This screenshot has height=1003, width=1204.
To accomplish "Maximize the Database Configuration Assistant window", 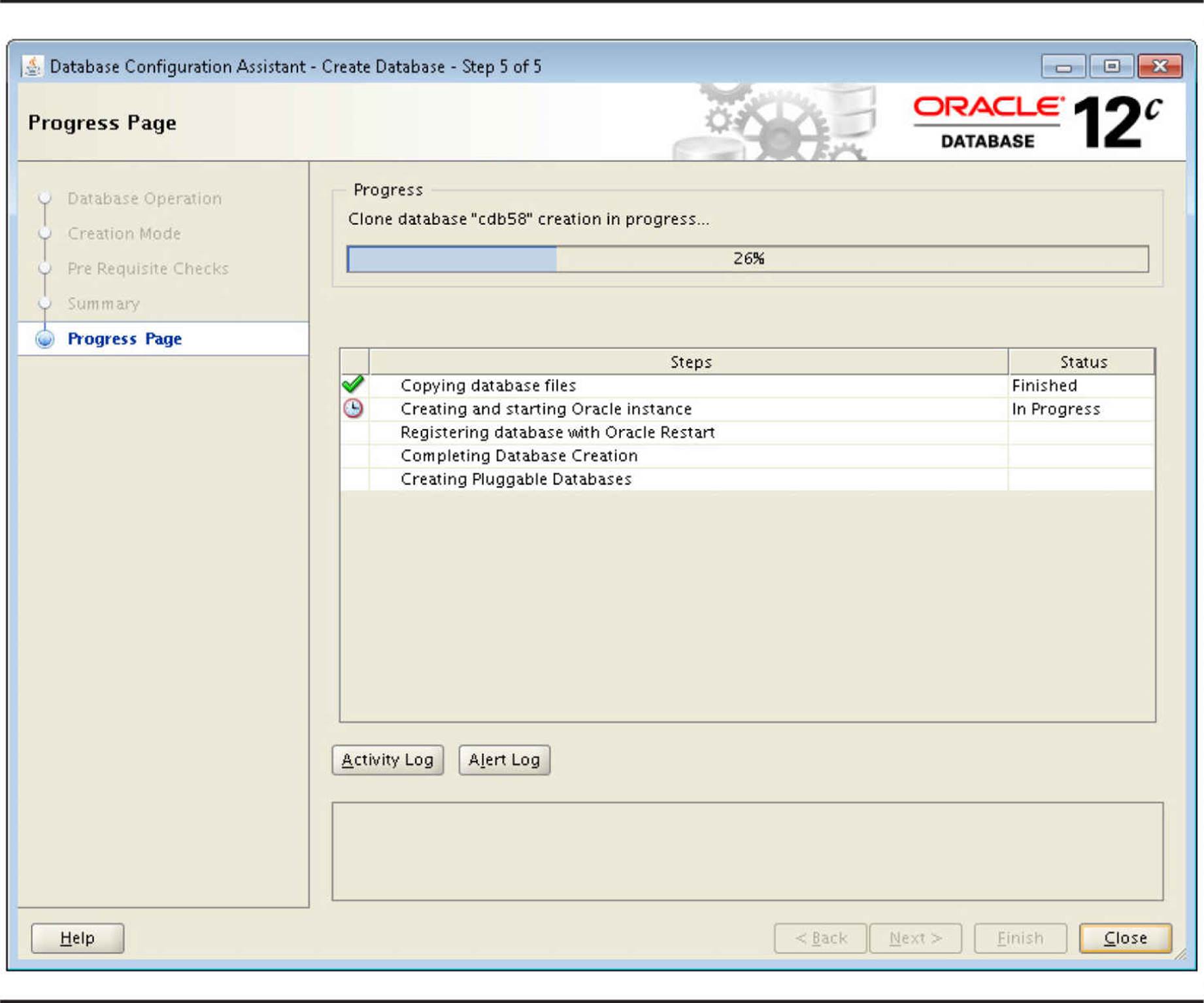I will tap(1111, 67).
